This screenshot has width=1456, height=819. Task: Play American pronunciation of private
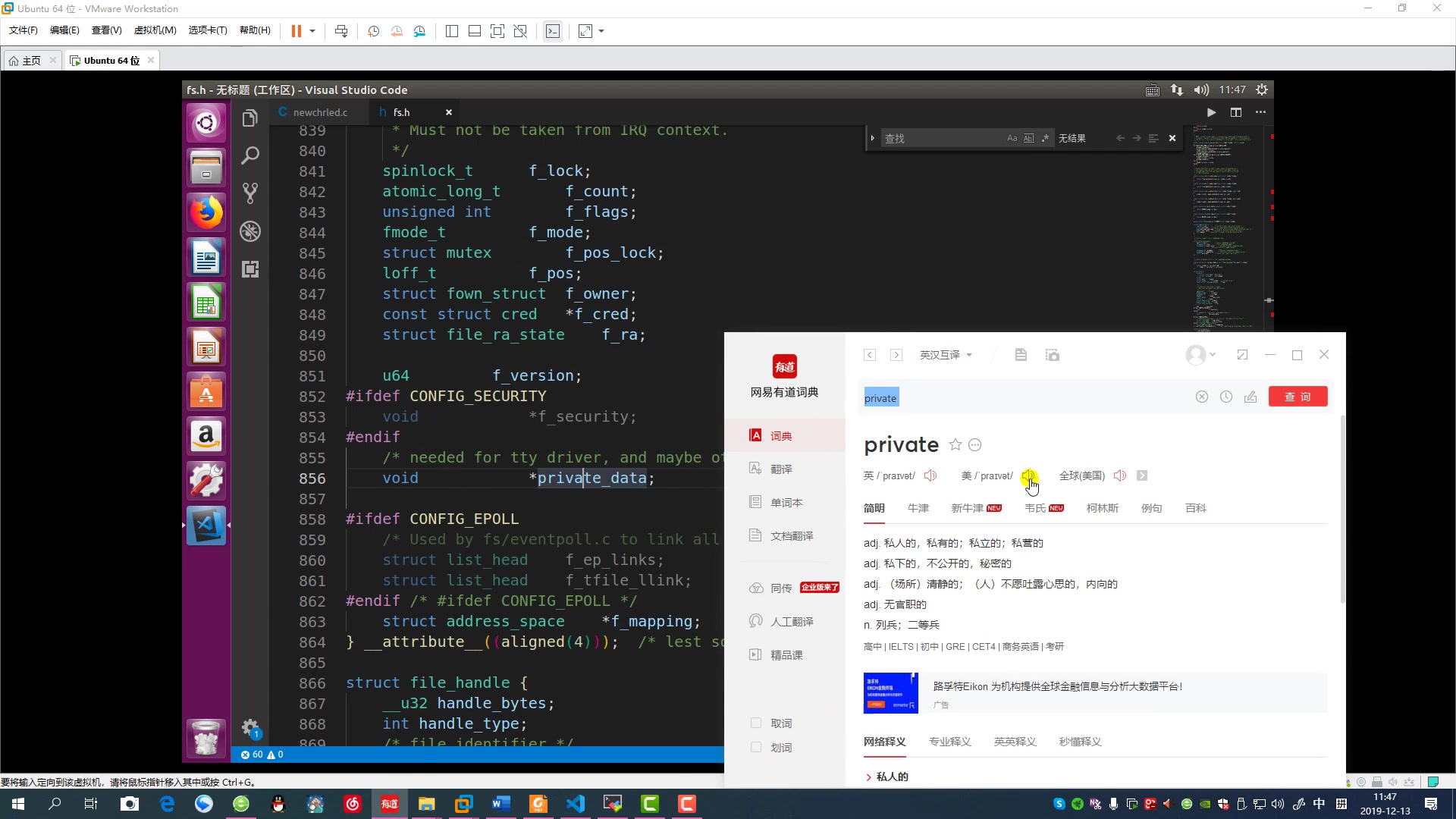click(1028, 475)
